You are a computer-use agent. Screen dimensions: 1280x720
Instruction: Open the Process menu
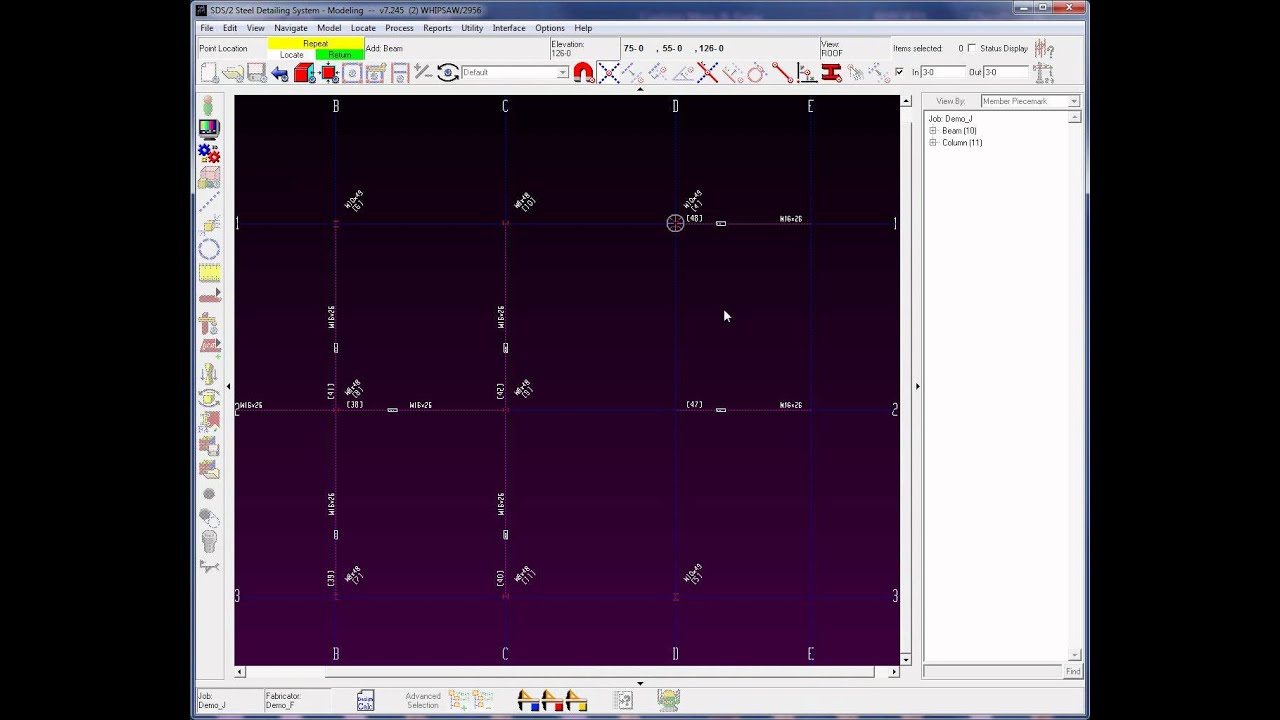[399, 28]
